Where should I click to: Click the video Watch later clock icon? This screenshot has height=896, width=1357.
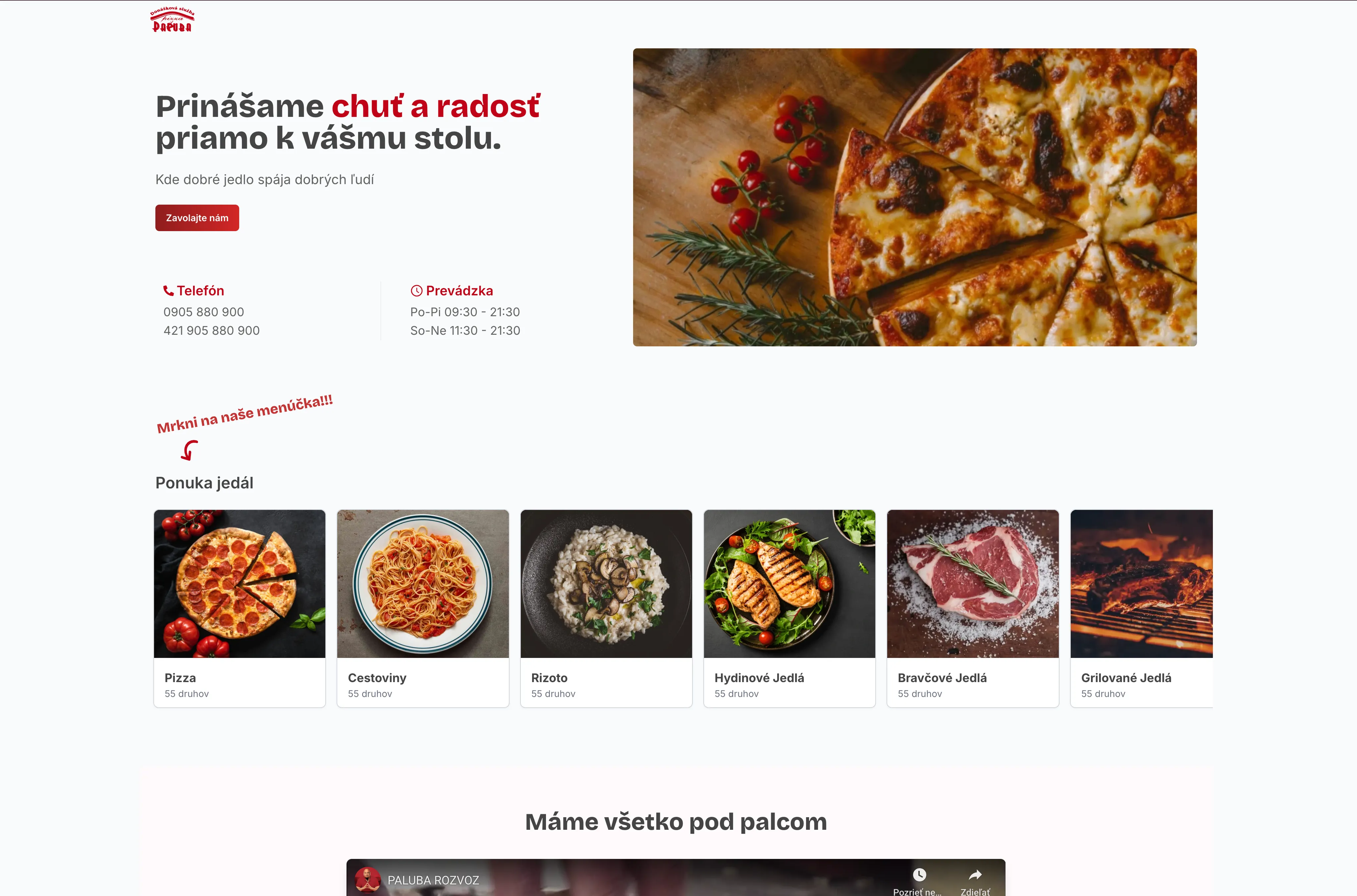(919, 874)
